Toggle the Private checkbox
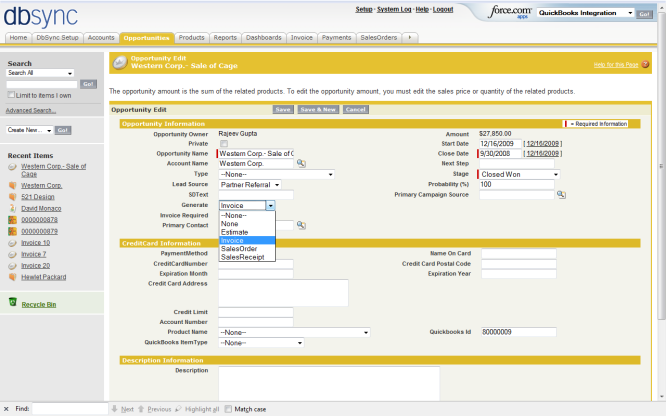 [223, 144]
